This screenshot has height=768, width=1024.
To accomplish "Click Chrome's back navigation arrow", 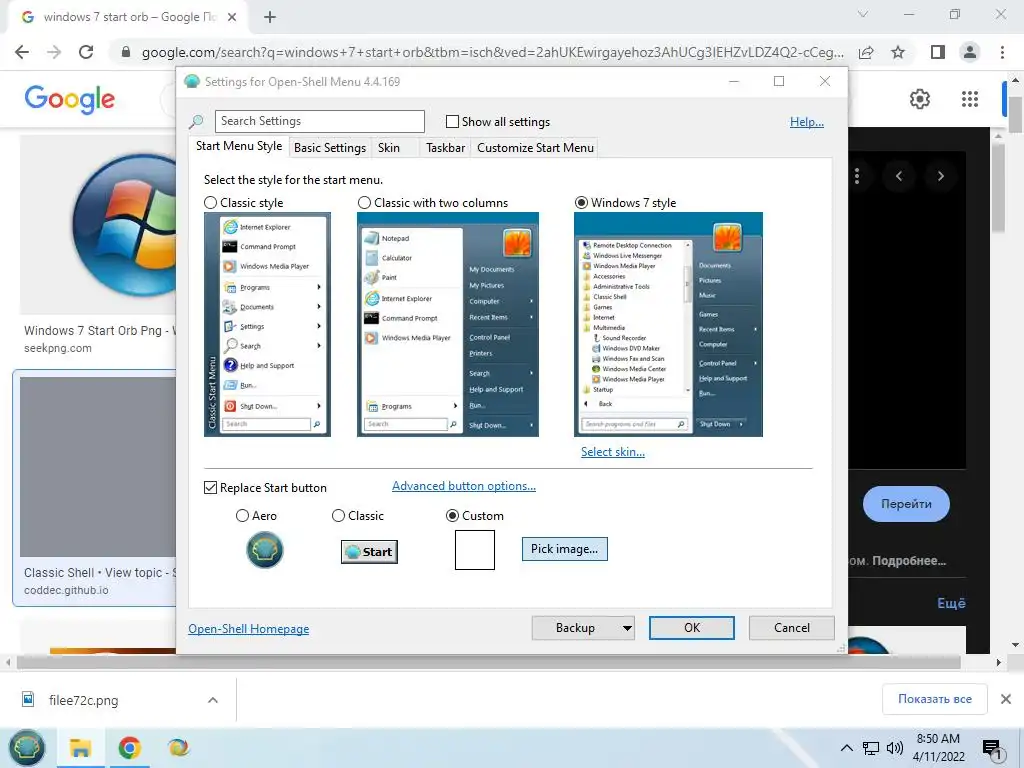I will click(x=22, y=52).
